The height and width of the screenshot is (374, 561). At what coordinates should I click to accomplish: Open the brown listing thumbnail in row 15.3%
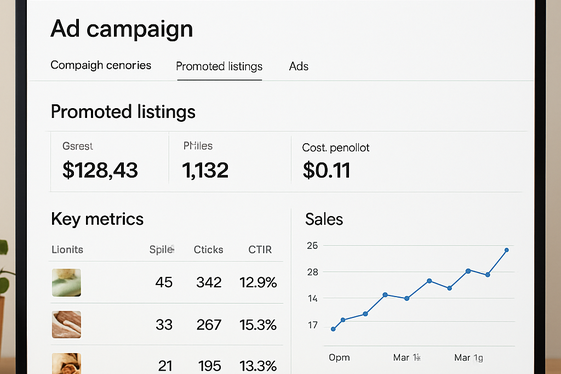(x=67, y=325)
